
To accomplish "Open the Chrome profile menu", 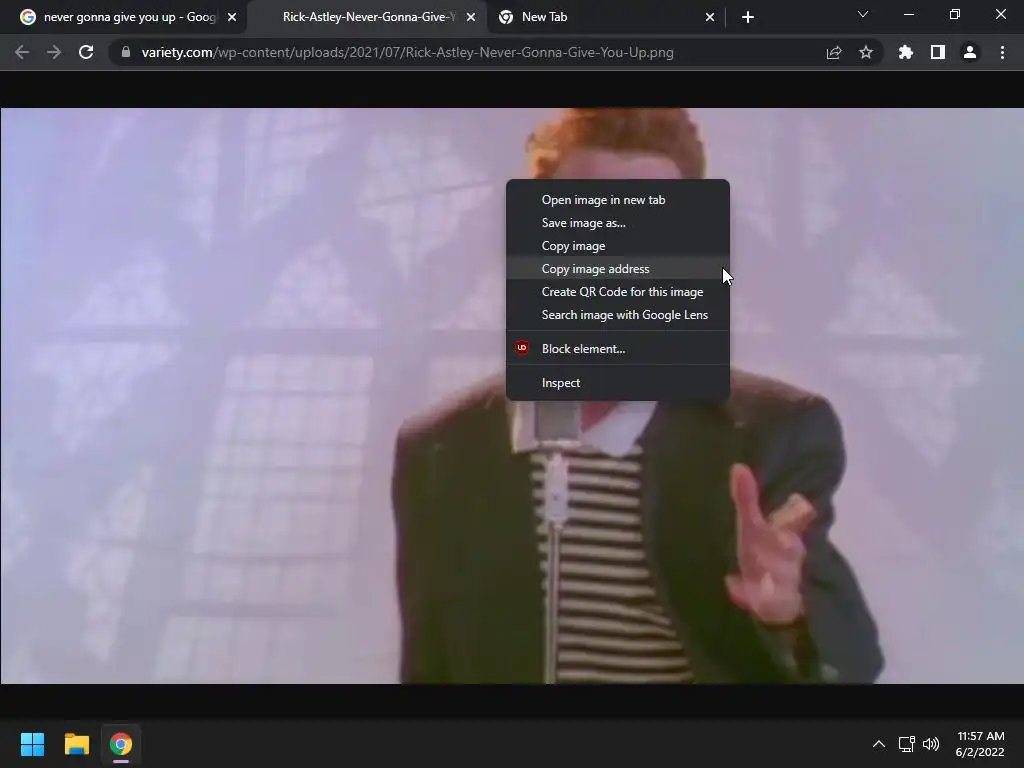I will 970,52.
